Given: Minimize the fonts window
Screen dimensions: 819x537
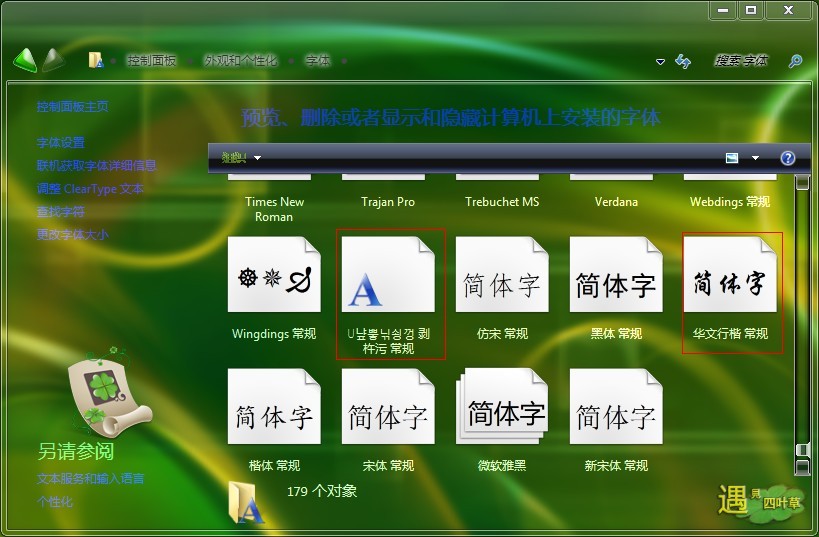Looking at the screenshot, I should point(723,10).
